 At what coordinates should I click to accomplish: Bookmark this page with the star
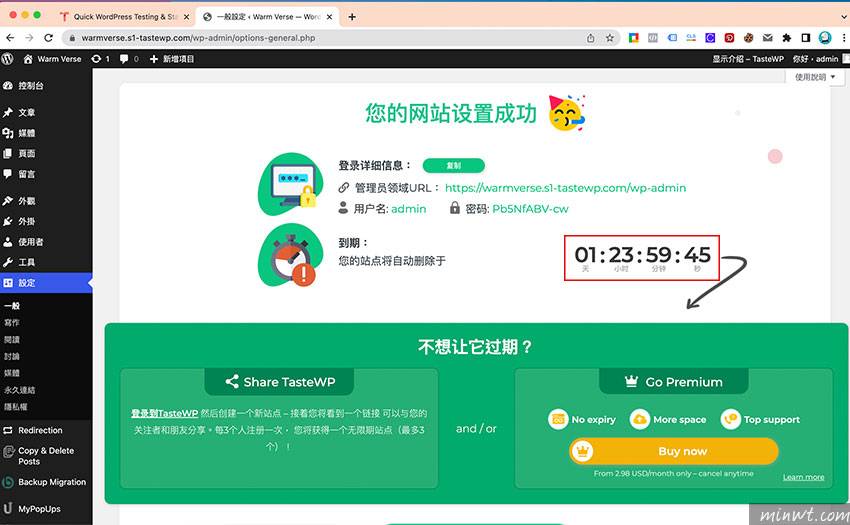tap(610, 38)
